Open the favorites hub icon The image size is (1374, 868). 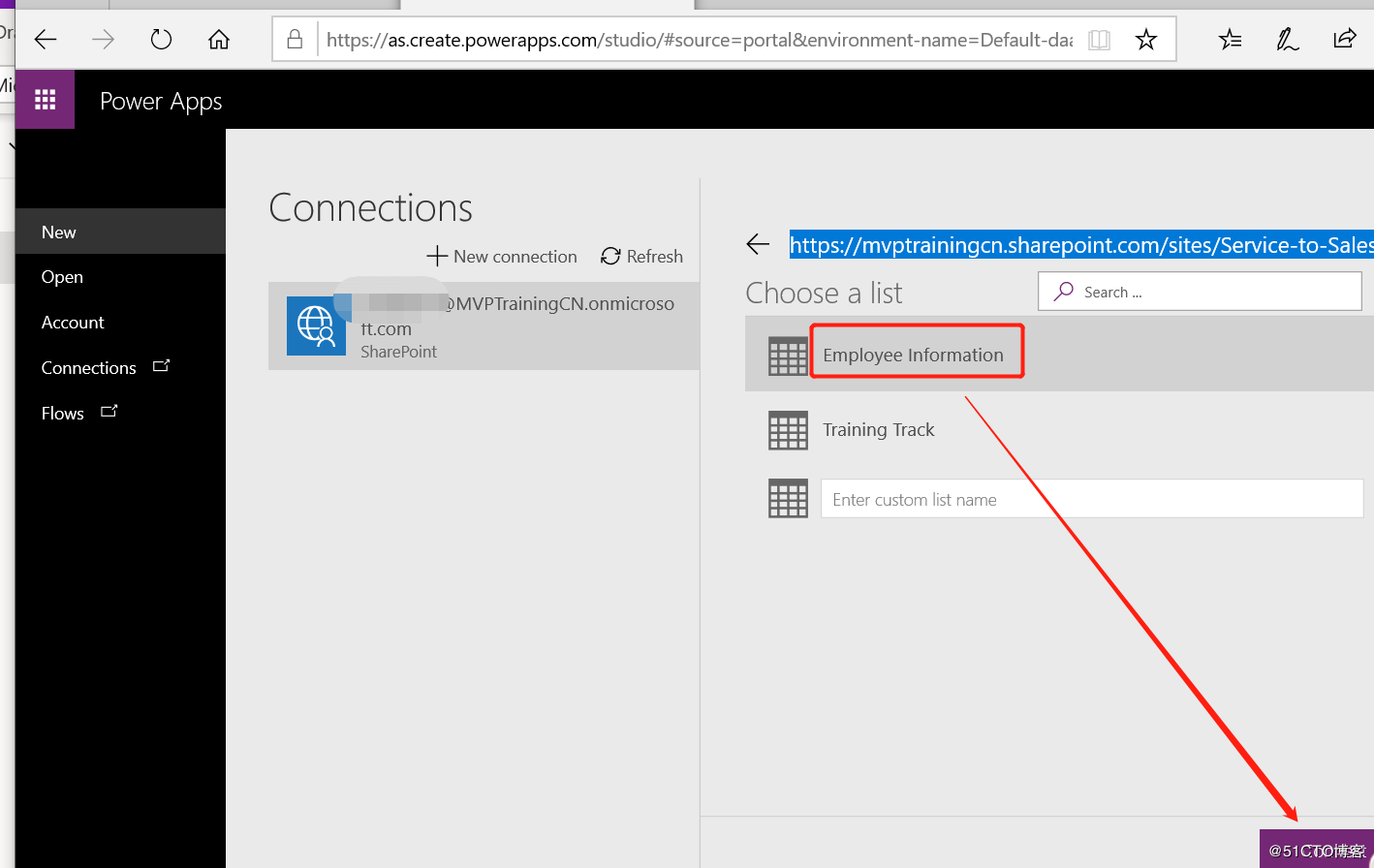(1231, 40)
